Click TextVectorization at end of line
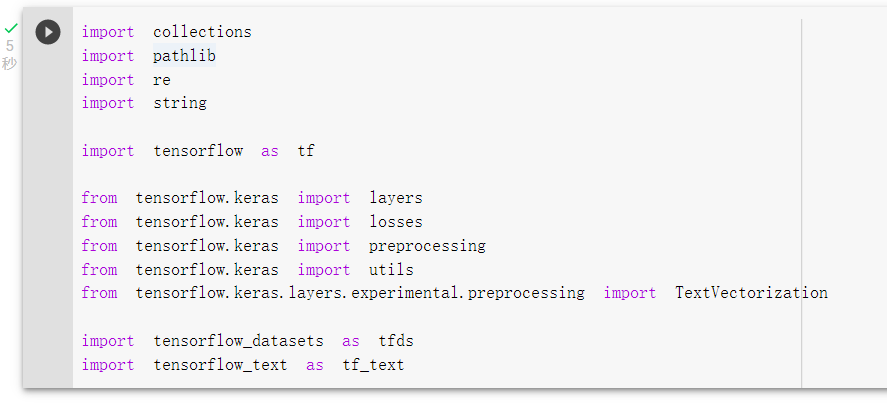The image size is (887, 415). click(x=751, y=293)
